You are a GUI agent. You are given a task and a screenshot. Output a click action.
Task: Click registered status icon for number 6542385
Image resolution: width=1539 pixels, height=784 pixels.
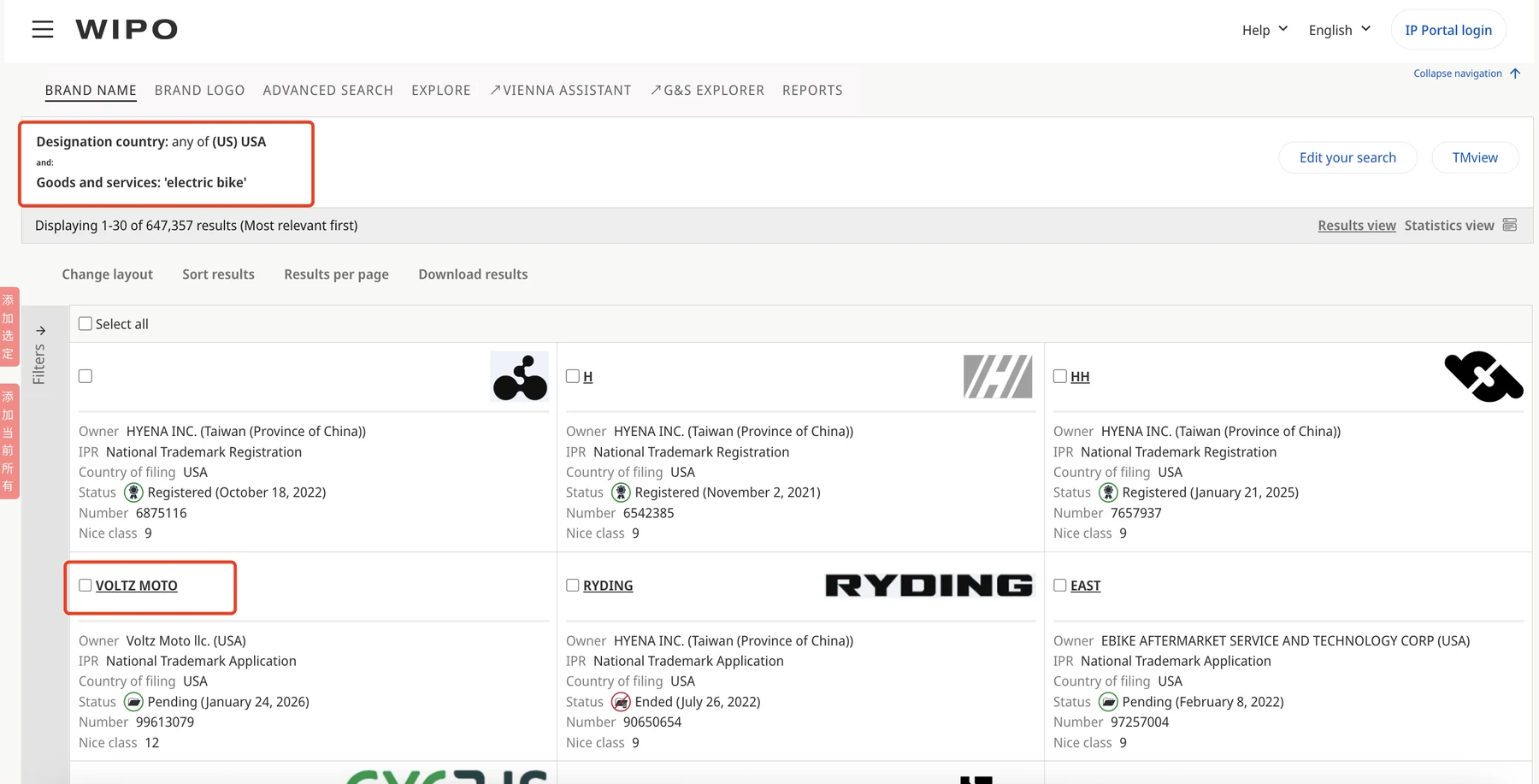click(621, 492)
